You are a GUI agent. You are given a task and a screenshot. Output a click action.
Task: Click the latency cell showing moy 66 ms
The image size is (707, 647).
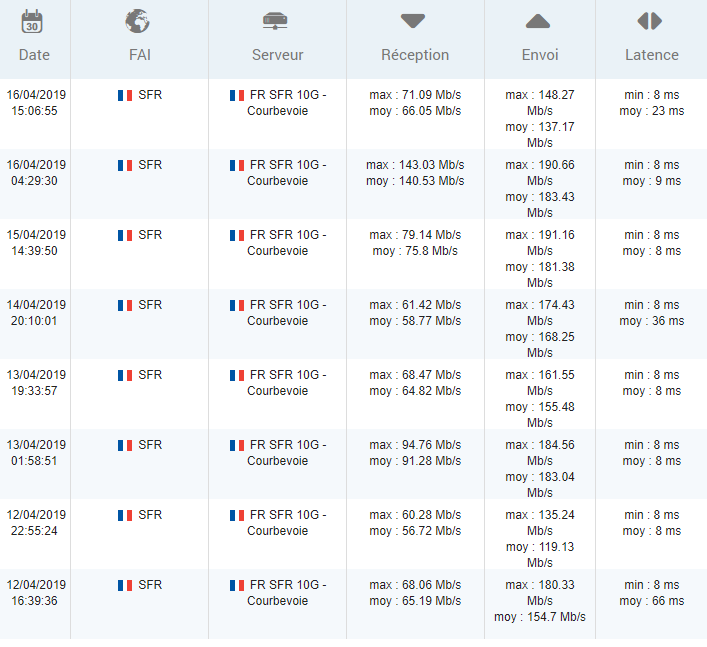coord(651,601)
